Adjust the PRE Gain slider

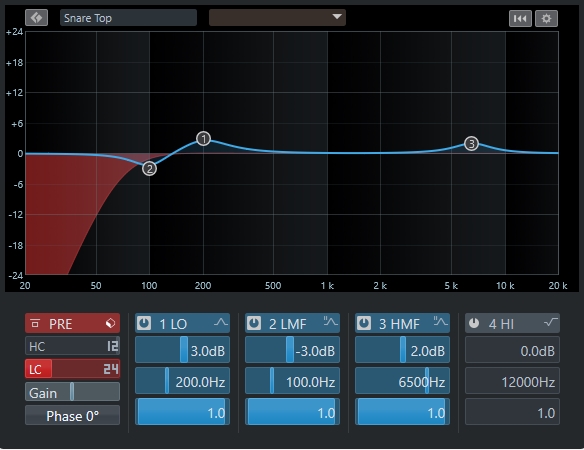[73, 392]
